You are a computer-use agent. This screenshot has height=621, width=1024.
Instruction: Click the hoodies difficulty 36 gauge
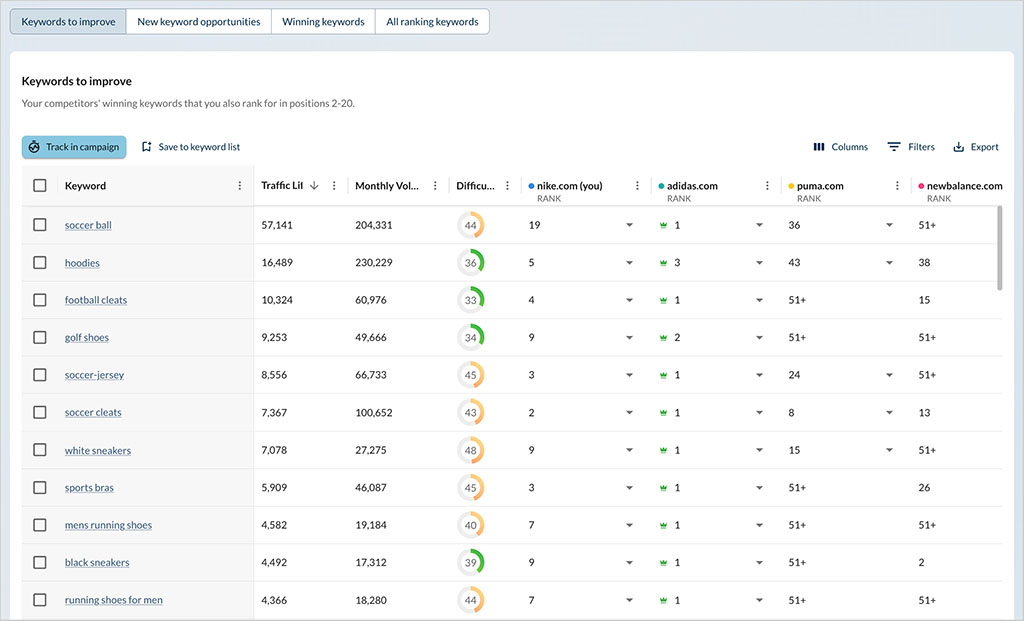[470, 263]
